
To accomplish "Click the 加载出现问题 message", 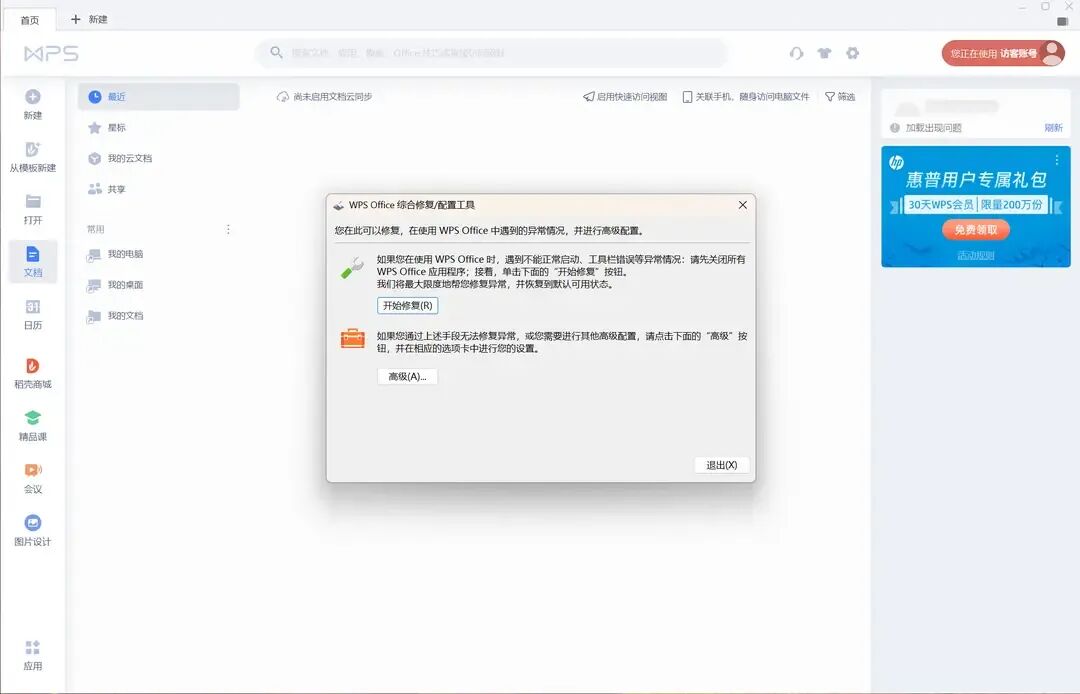I will [933, 127].
